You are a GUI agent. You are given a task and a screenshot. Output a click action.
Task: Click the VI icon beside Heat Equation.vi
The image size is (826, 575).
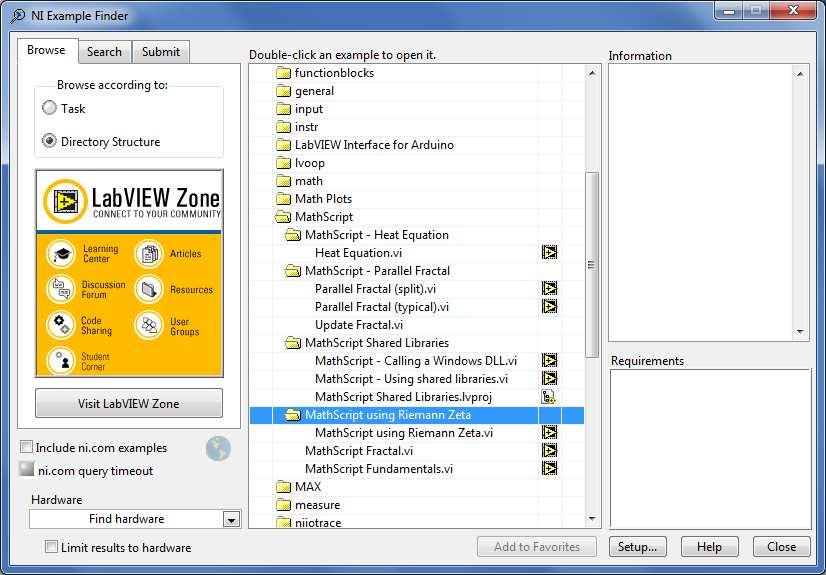coord(549,253)
